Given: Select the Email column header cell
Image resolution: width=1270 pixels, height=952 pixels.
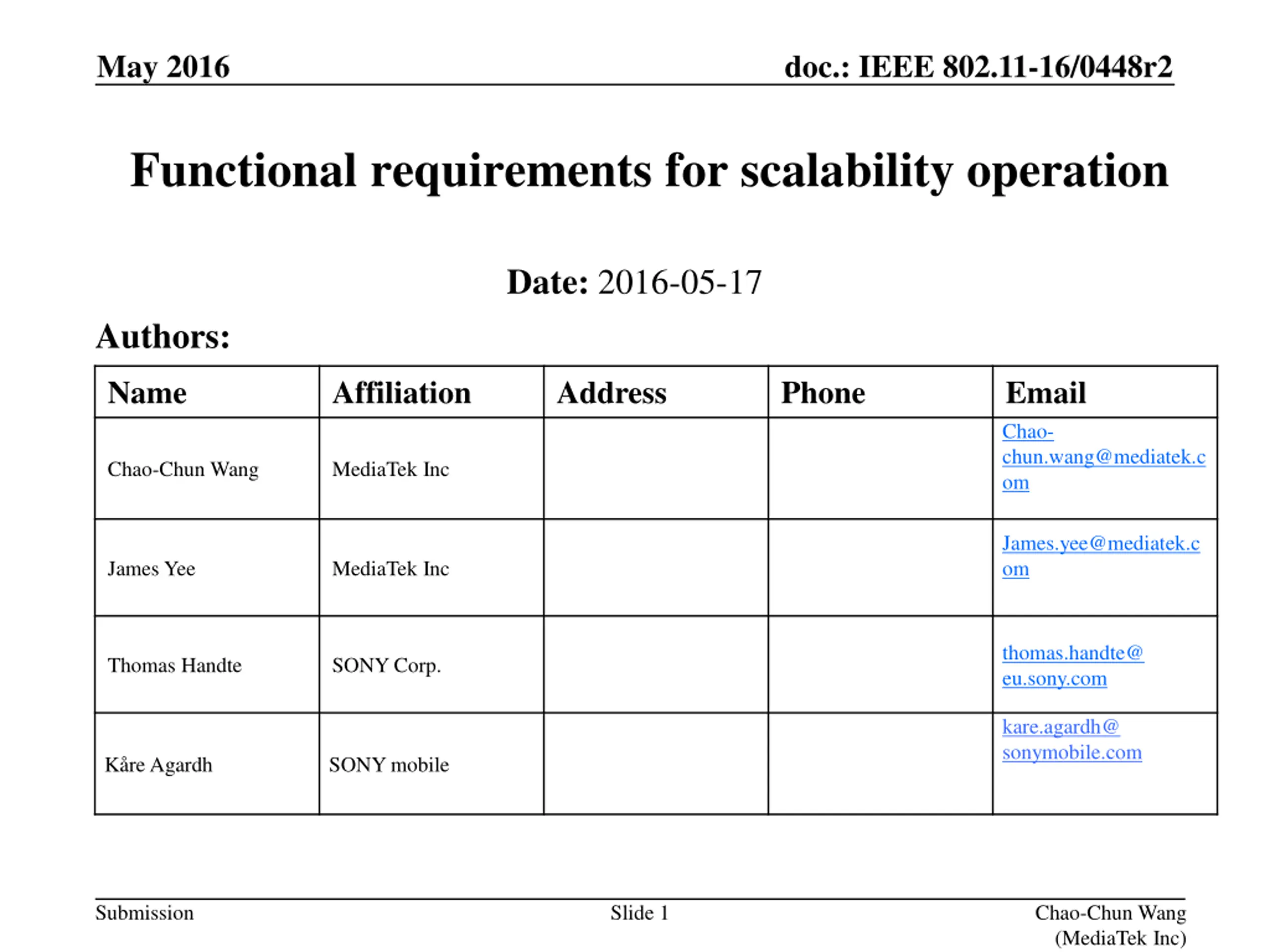Looking at the screenshot, I should click(1105, 392).
